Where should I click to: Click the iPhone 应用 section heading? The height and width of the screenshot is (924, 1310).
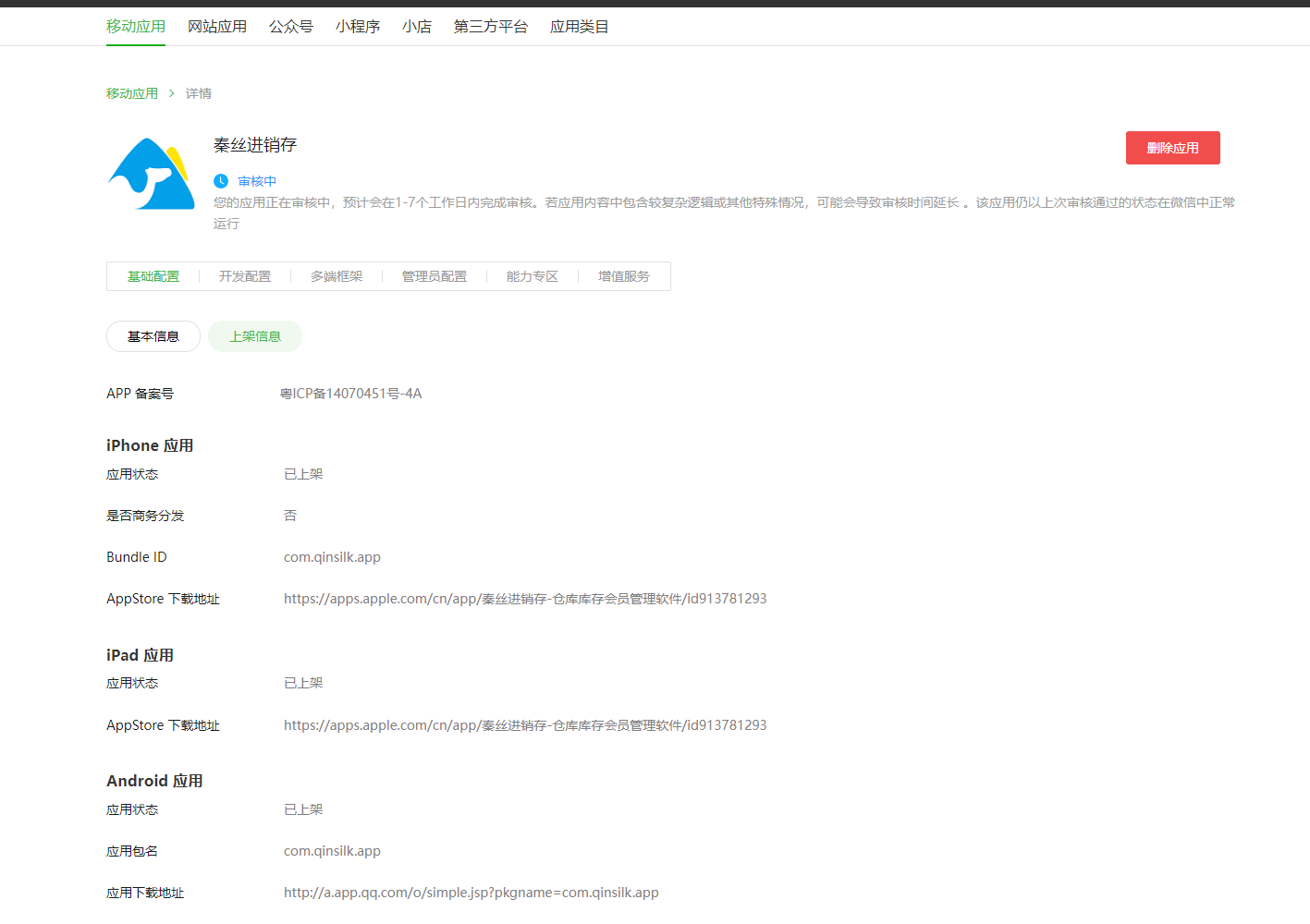click(x=150, y=445)
